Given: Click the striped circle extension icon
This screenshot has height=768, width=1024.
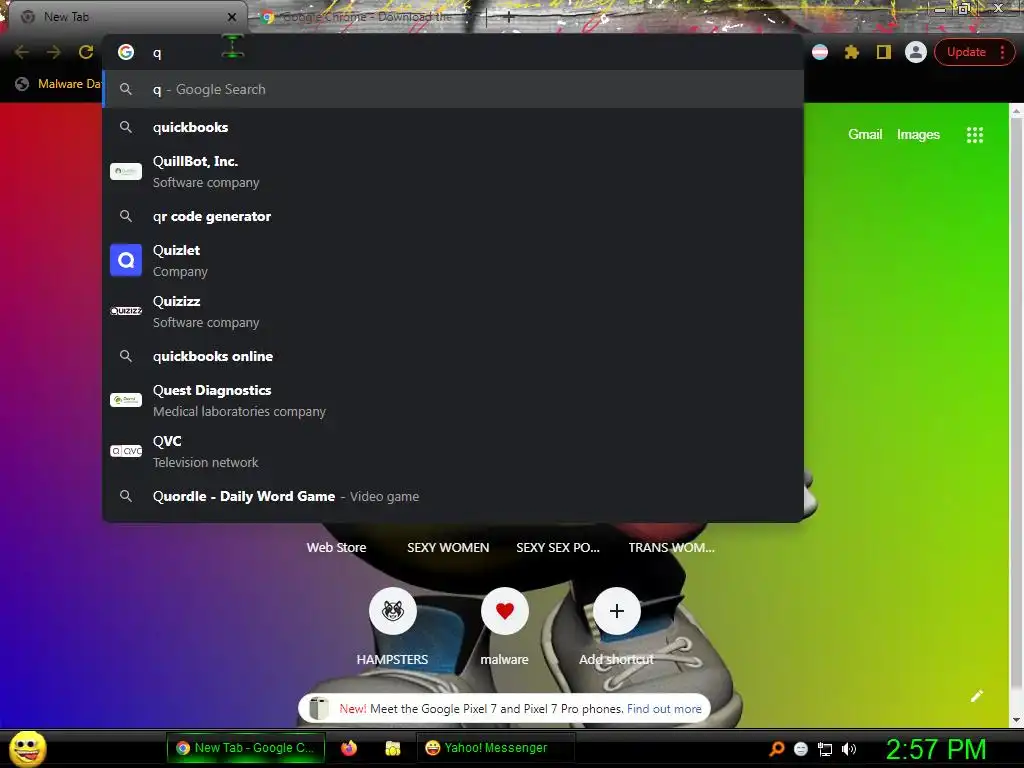Looking at the screenshot, I should [820, 52].
